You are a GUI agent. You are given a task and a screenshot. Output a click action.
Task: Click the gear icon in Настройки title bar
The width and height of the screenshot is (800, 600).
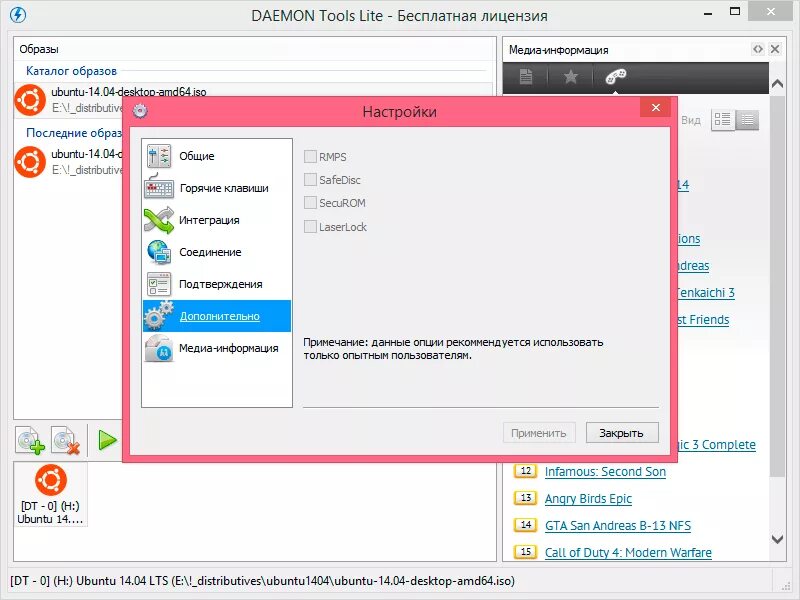(x=140, y=111)
